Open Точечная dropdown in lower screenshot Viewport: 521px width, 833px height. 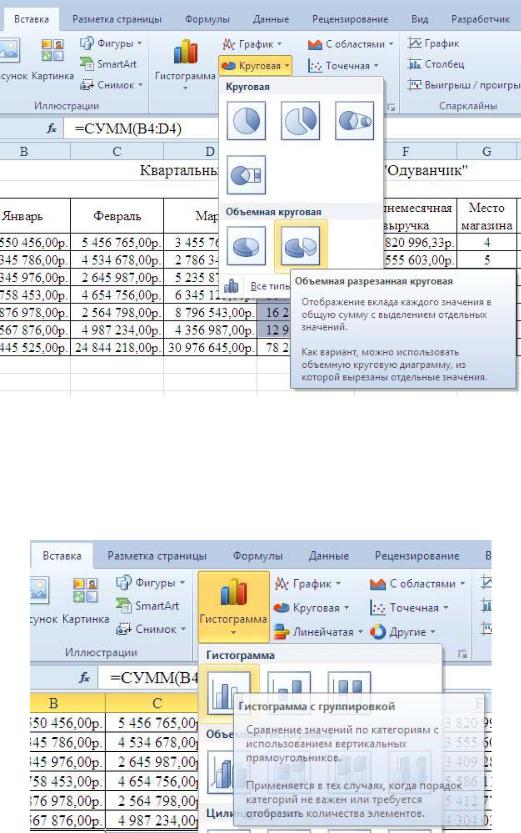pos(409,607)
